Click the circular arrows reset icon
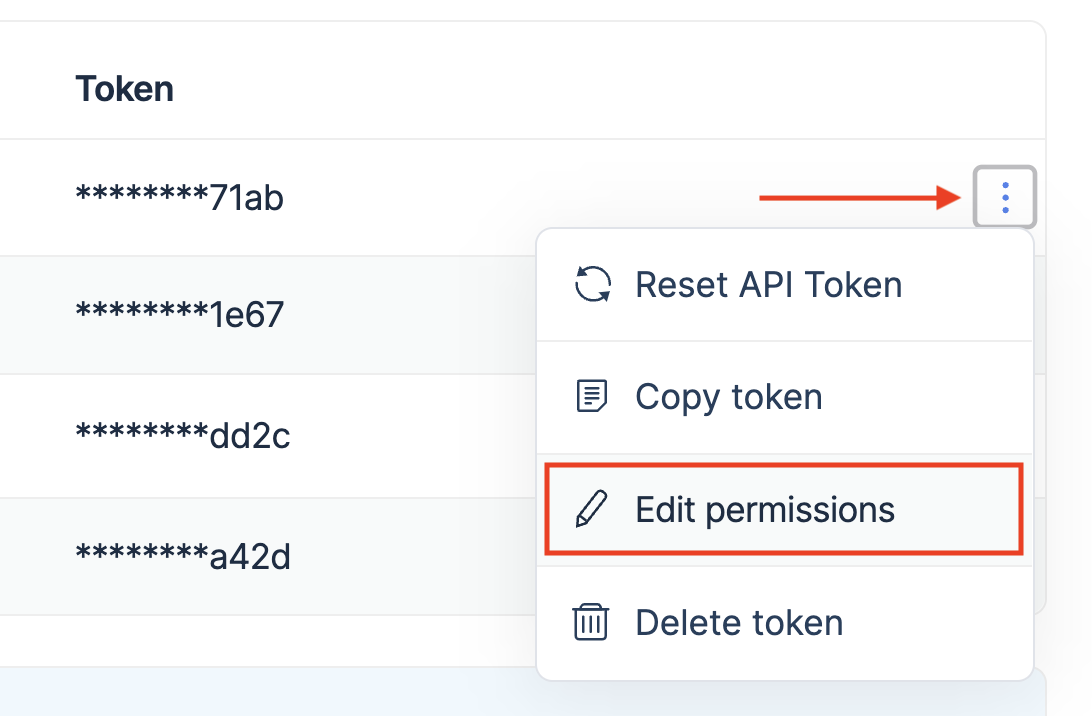Image resolution: width=1092 pixels, height=716 pixels. tap(592, 285)
